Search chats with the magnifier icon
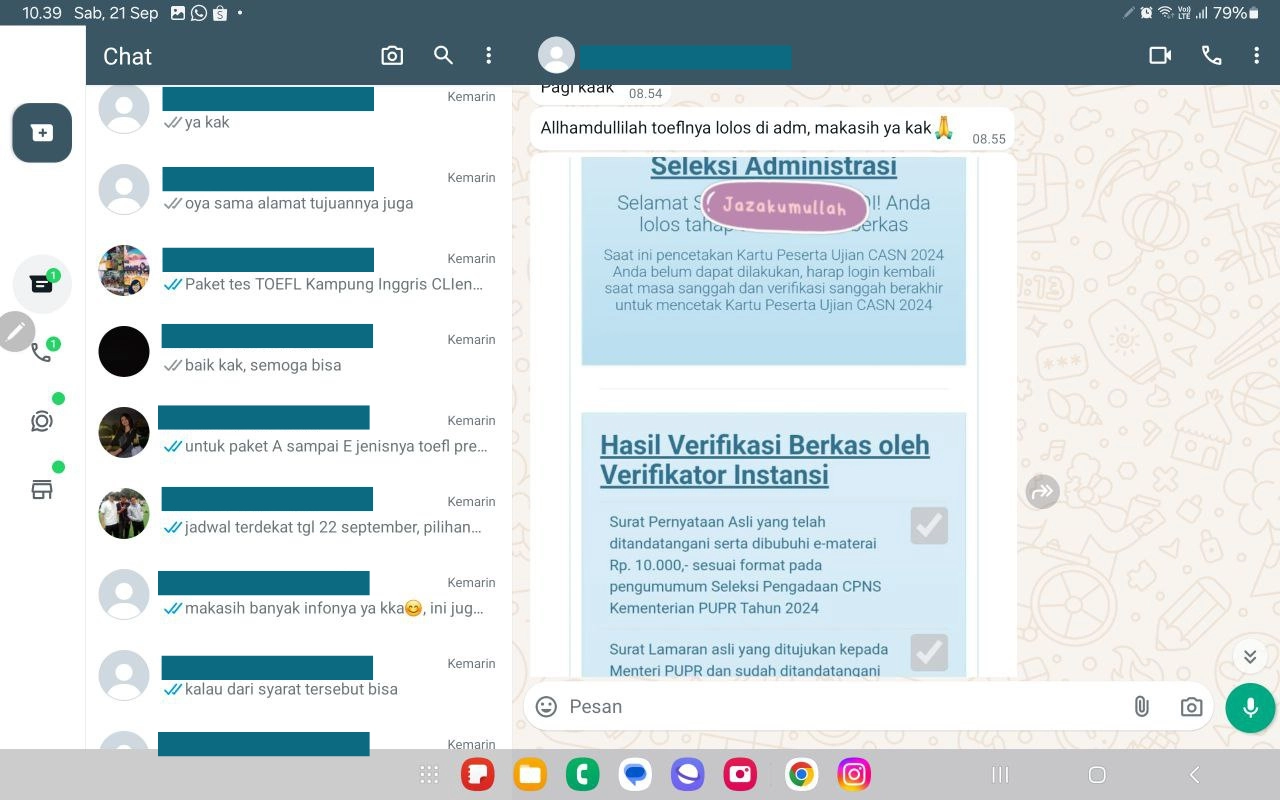 point(443,56)
